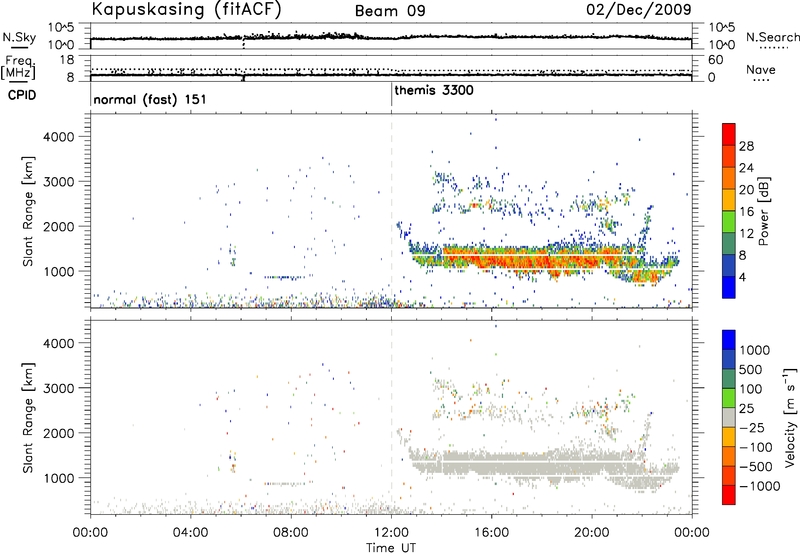Image resolution: width=800 pixels, height=554 pixels.
Task: Click the 'Freq. [MHz]' axis label
Action: (19, 68)
